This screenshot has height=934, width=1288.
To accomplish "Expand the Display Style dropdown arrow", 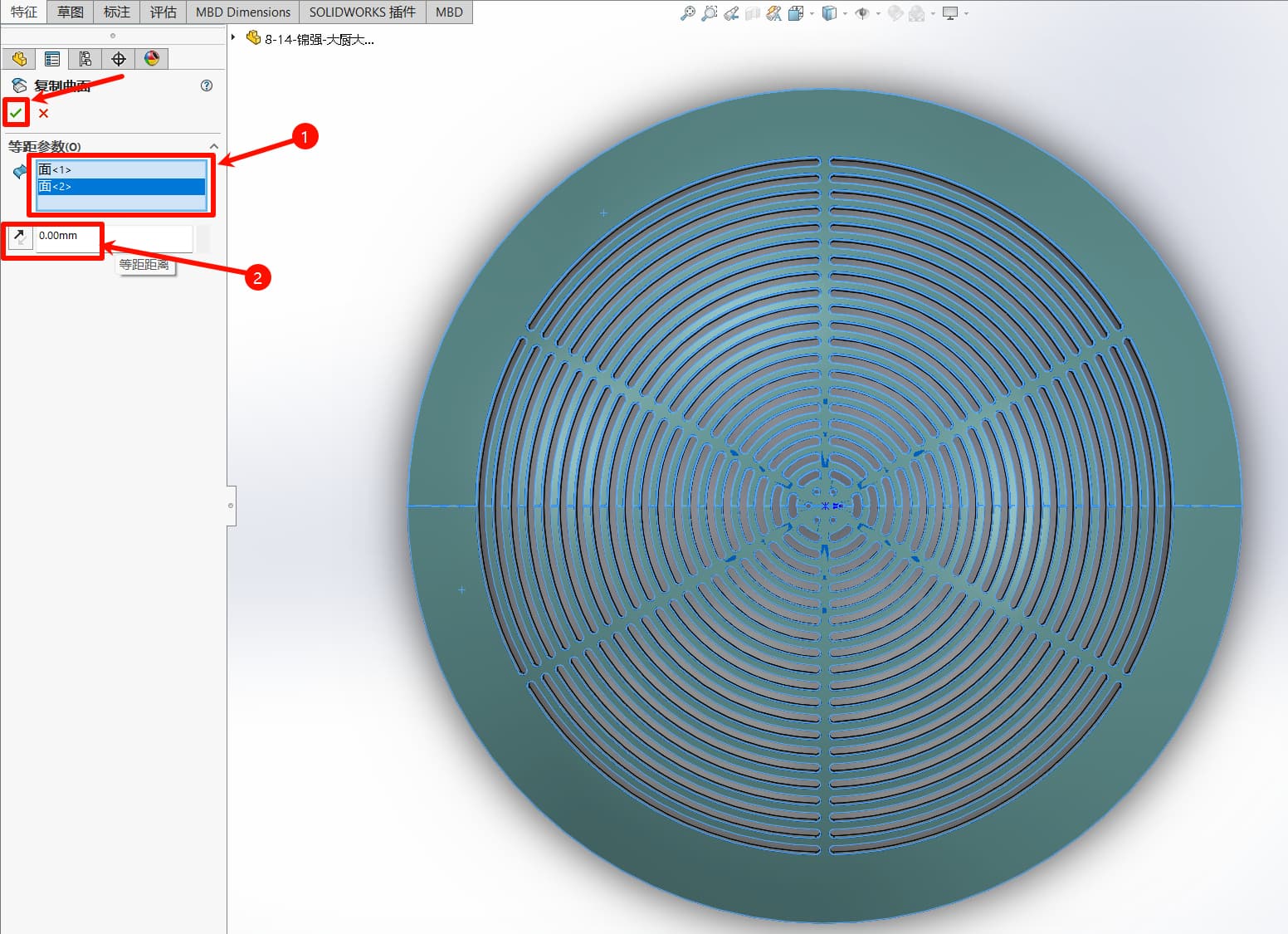I will click(x=845, y=13).
